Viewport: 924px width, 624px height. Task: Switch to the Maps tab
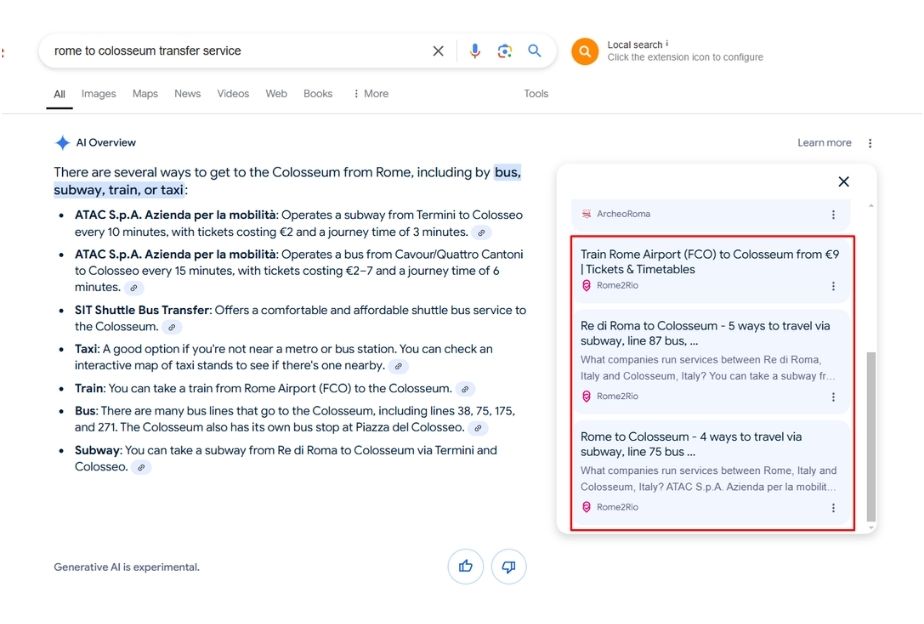click(145, 94)
